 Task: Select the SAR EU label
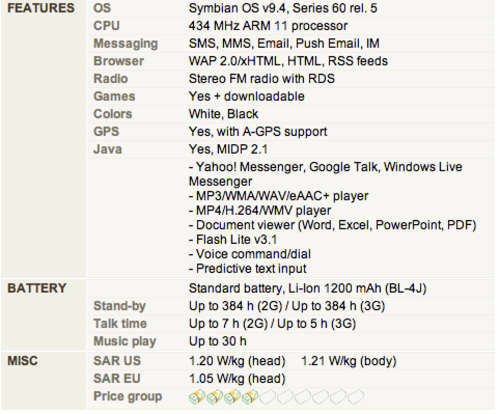click(x=117, y=379)
